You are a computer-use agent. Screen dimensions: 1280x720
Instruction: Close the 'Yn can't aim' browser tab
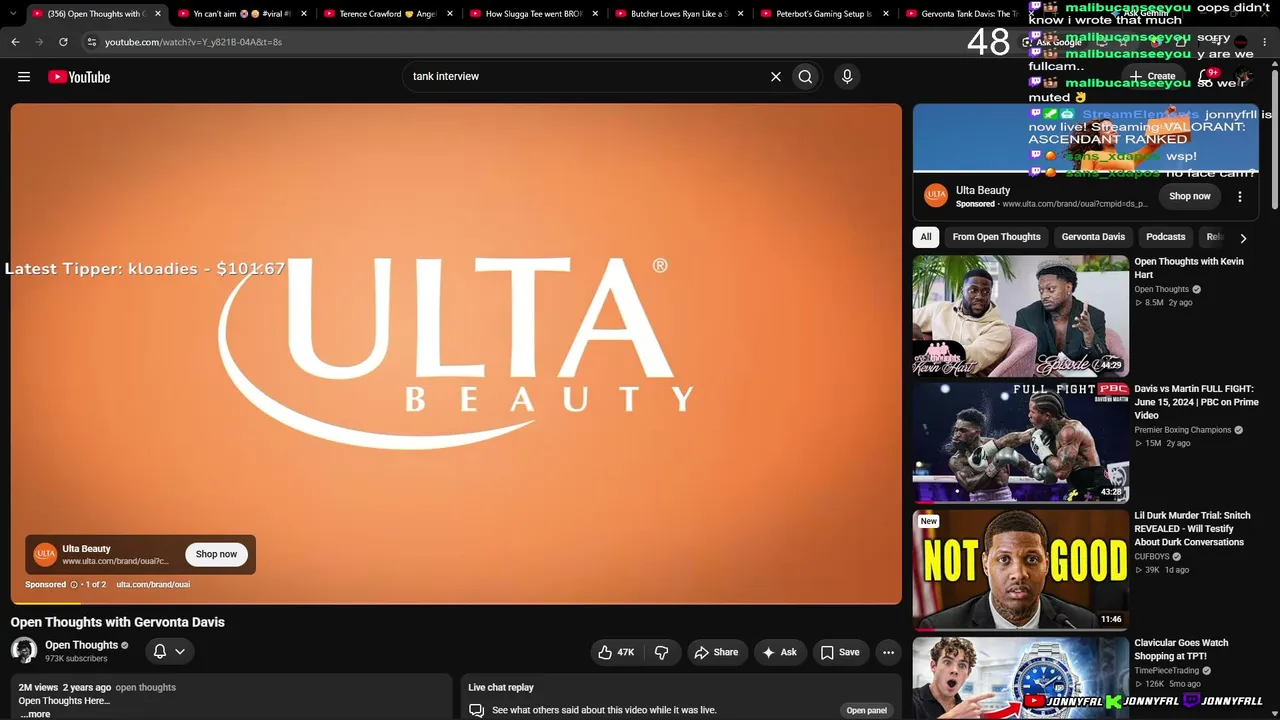(x=304, y=14)
